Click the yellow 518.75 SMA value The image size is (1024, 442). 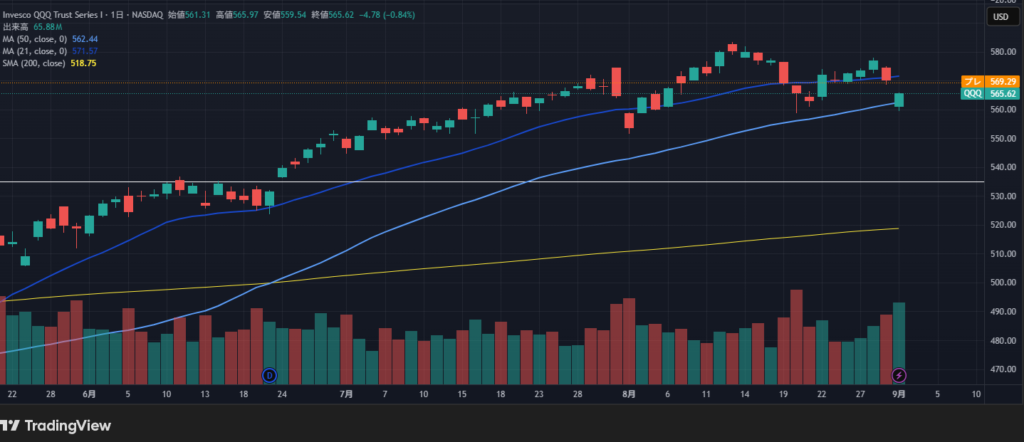click(x=84, y=63)
